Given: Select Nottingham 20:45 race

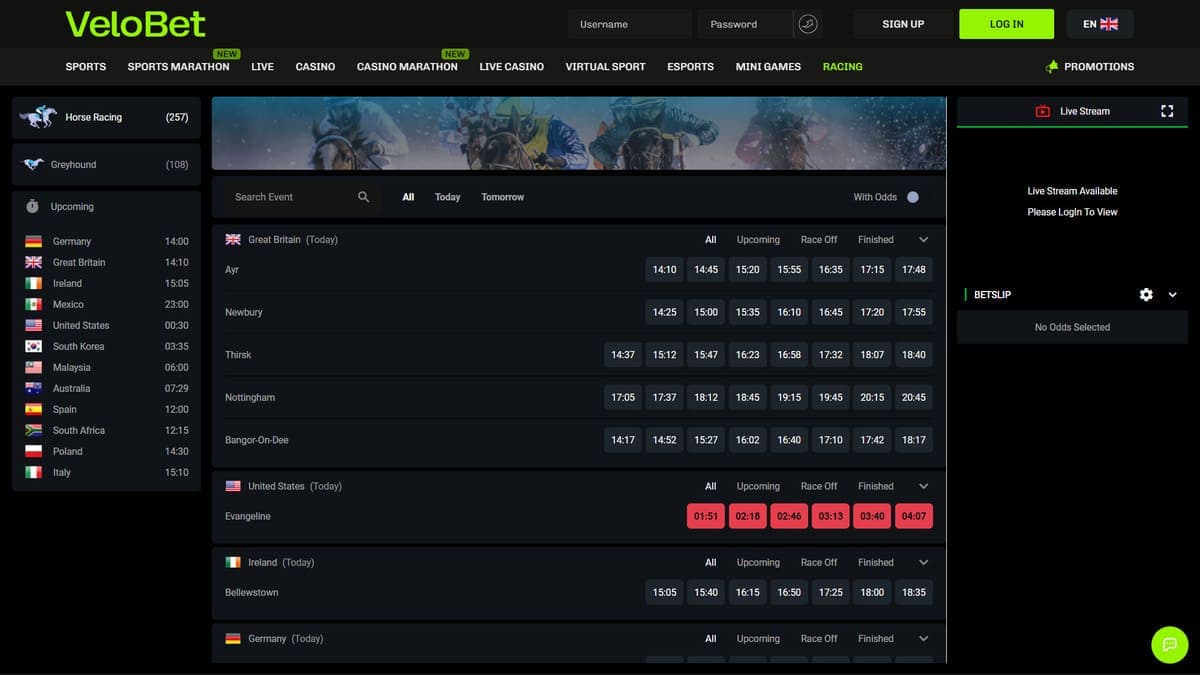Looking at the screenshot, I should click(914, 397).
